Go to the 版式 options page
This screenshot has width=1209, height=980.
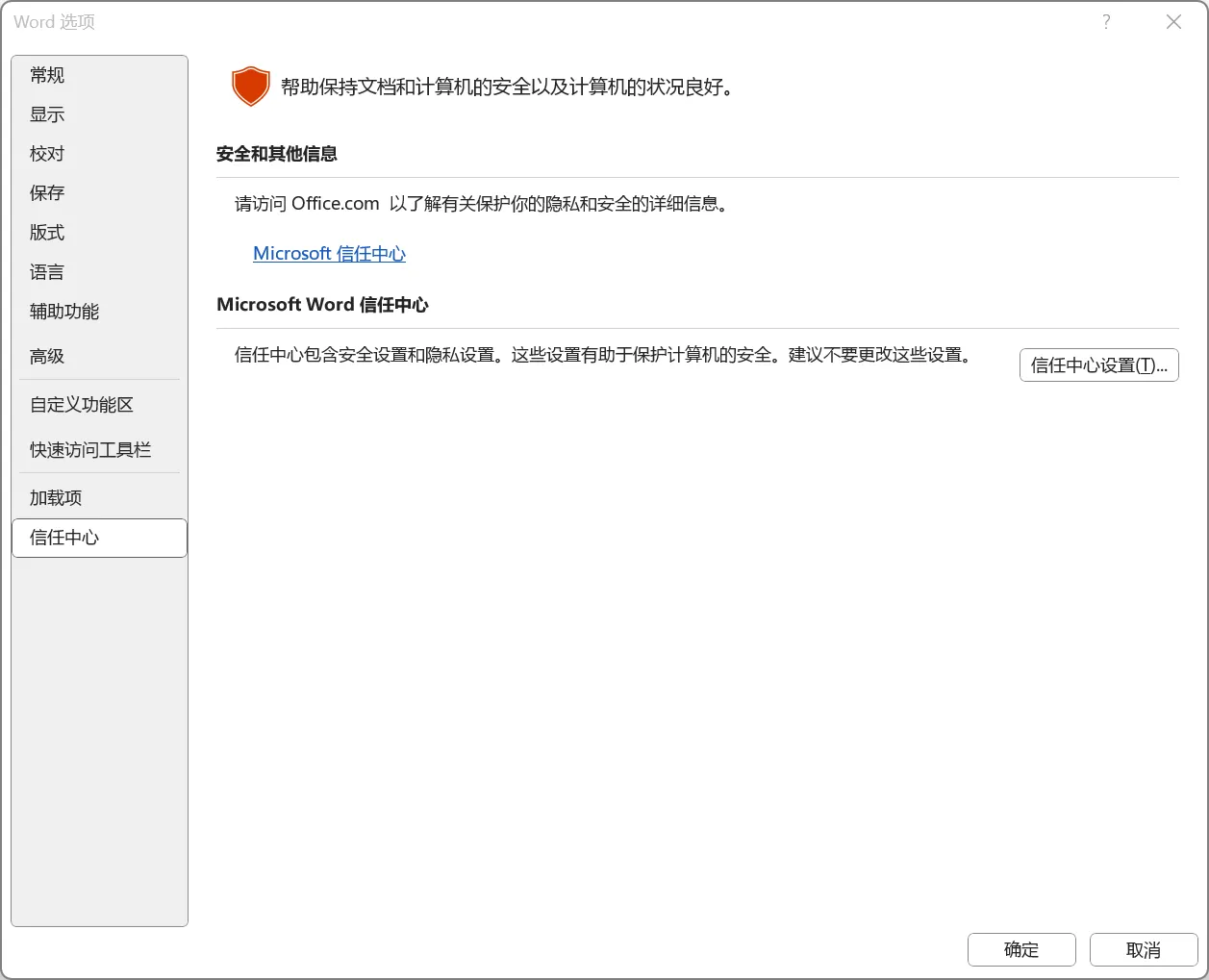(46, 232)
